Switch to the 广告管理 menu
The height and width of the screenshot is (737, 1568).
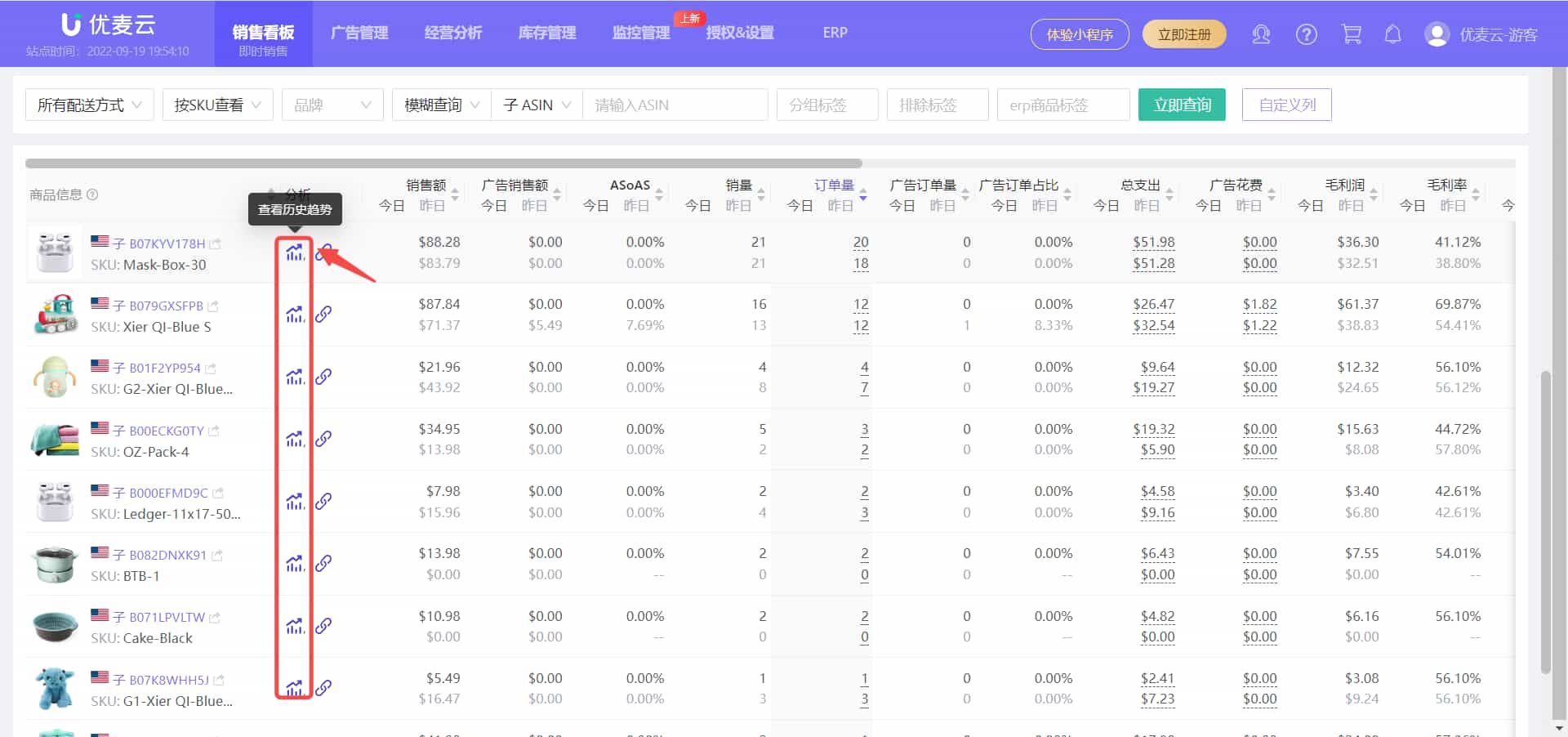pyautogui.click(x=359, y=33)
